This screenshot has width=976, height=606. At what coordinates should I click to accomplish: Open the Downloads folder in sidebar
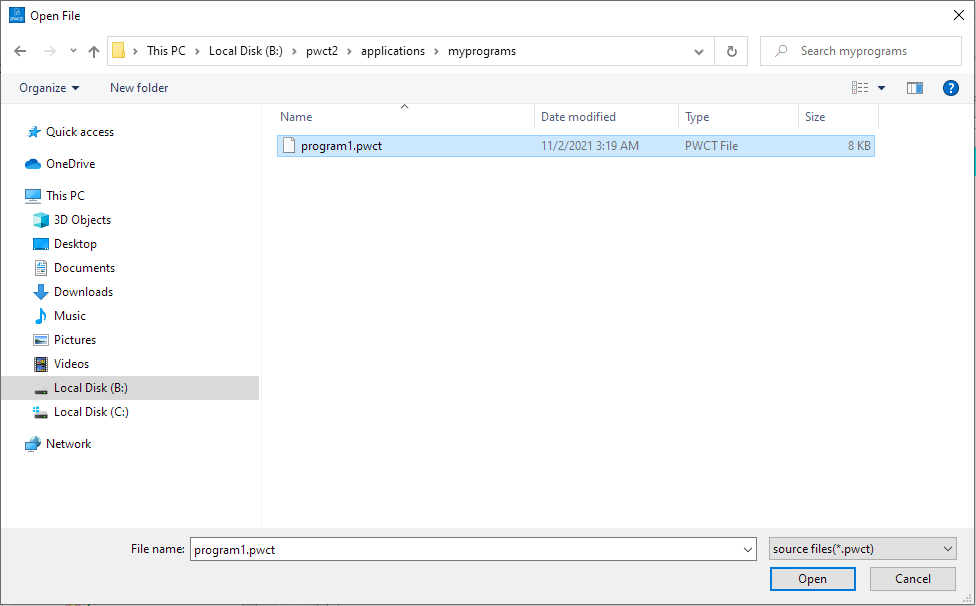point(83,292)
